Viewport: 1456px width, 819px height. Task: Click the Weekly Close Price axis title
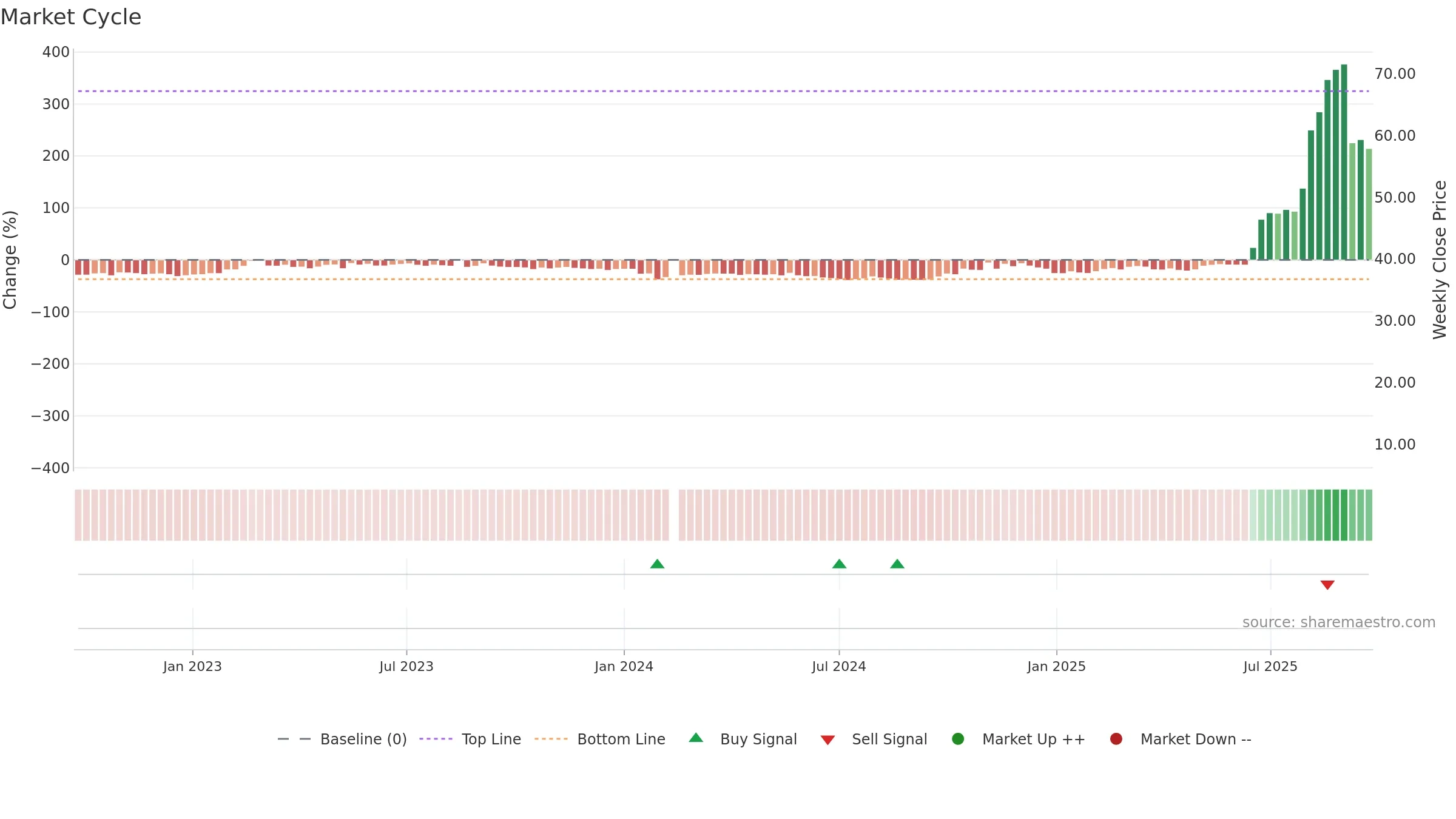(x=1440, y=260)
